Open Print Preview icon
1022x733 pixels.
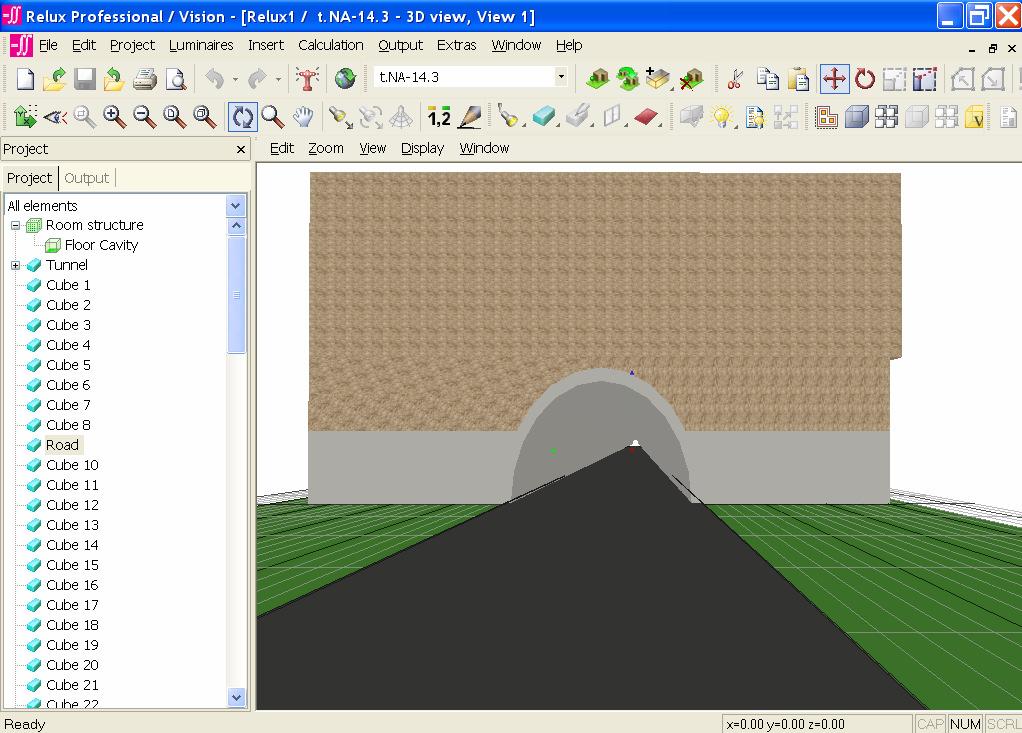175,79
